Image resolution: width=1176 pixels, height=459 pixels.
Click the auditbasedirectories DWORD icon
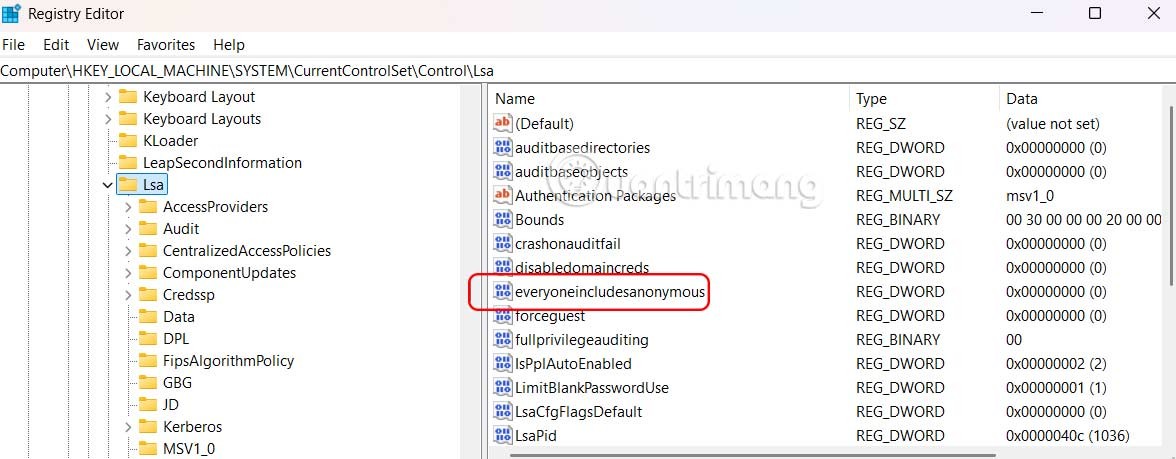coord(502,147)
